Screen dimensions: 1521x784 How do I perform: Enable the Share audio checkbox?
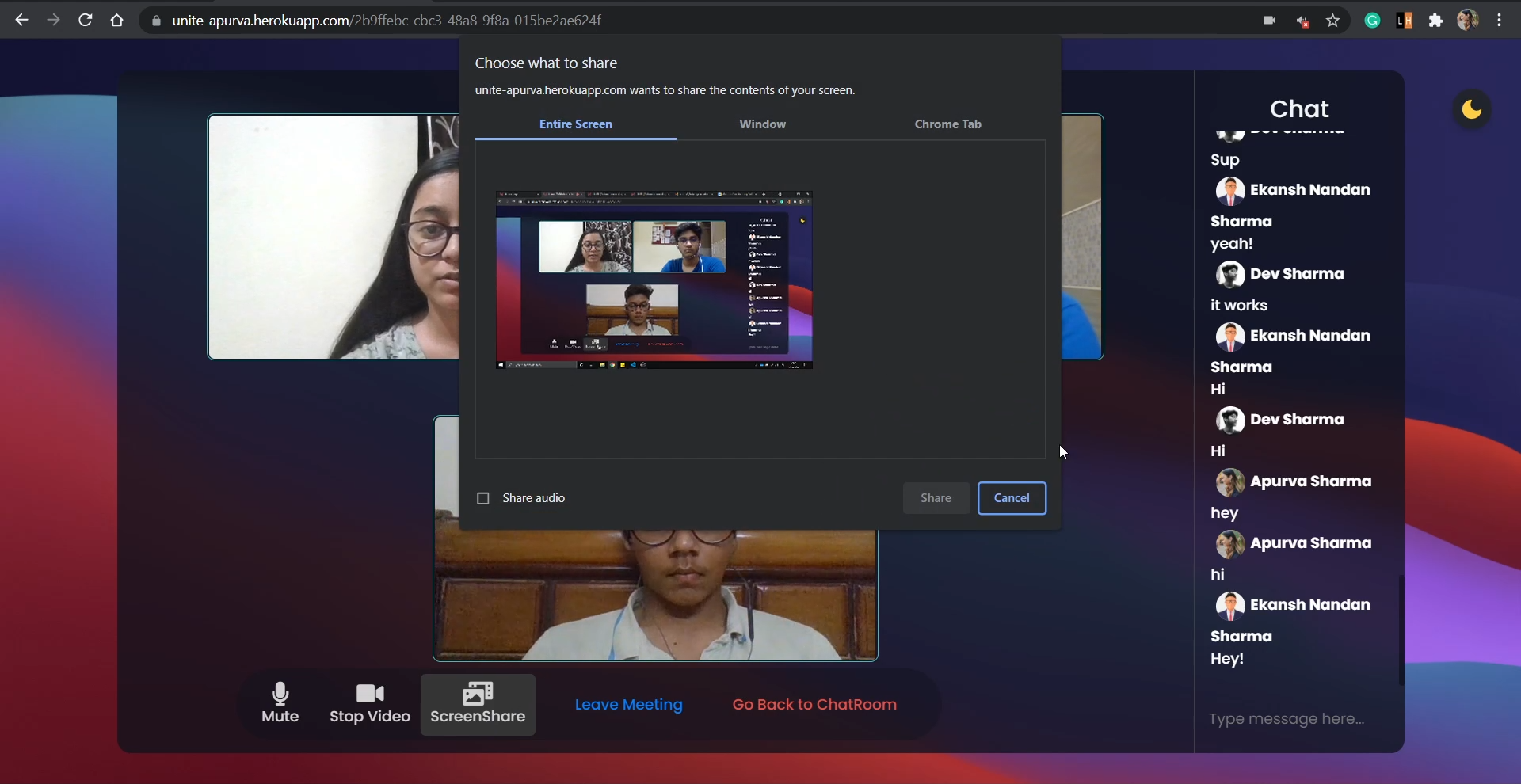point(483,498)
